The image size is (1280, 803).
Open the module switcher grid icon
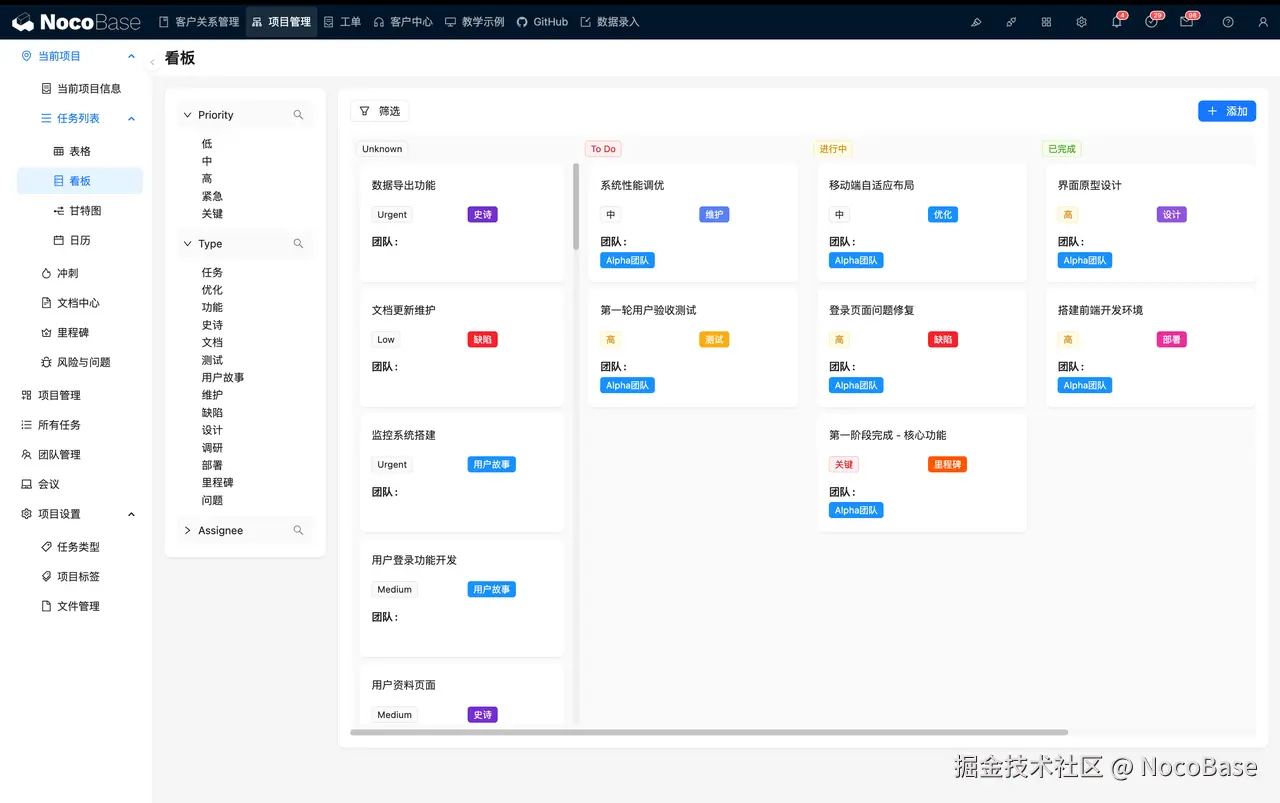point(1046,21)
